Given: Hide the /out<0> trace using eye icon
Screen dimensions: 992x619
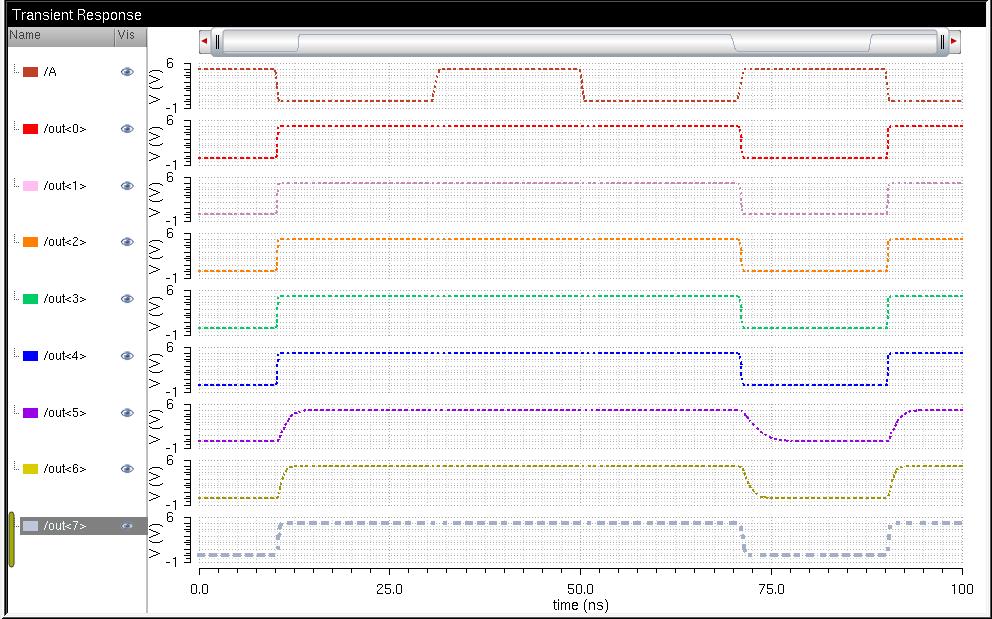Looking at the screenshot, I should (x=127, y=129).
